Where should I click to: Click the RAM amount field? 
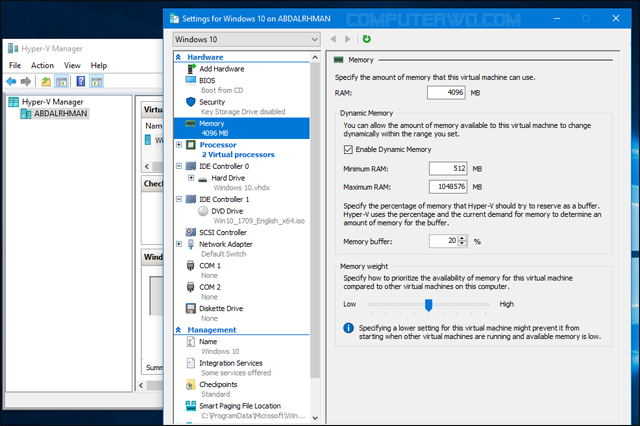[x=446, y=93]
